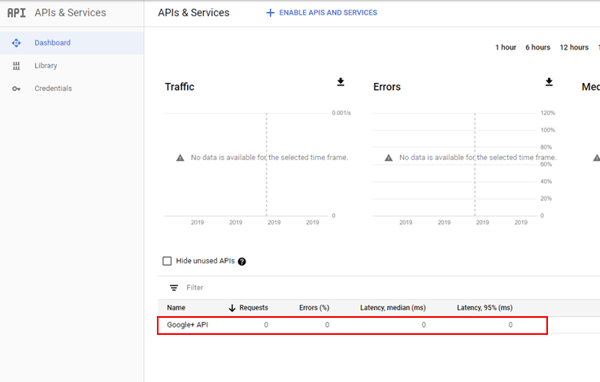Click the median latency value for Google+ API
Screen dimensions: 600x382
423,325
